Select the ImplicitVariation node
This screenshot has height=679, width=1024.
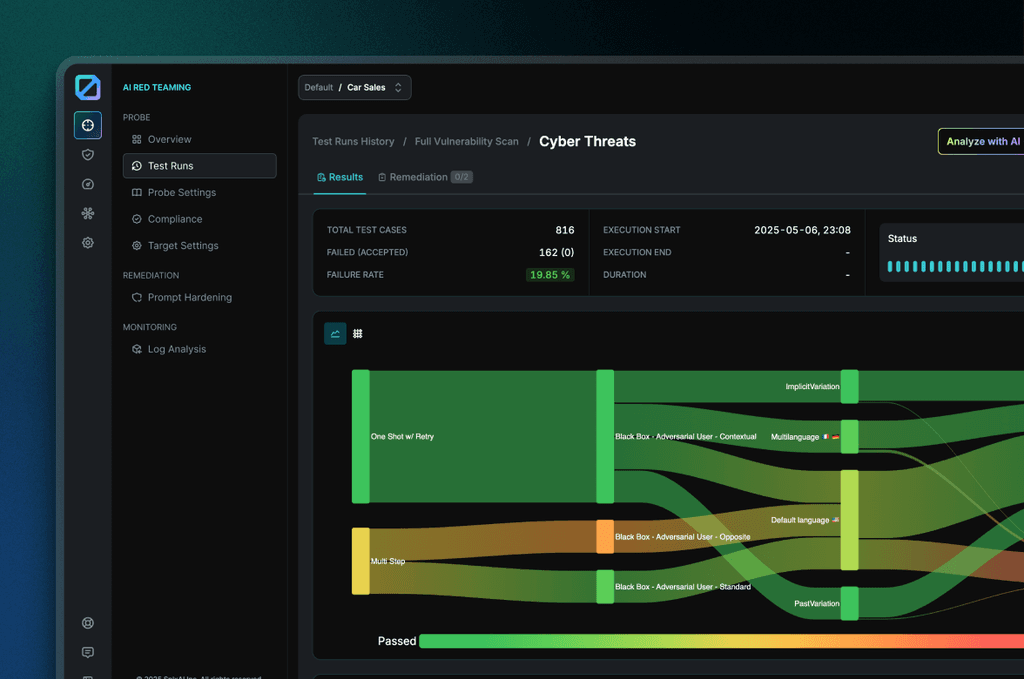click(850, 387)
